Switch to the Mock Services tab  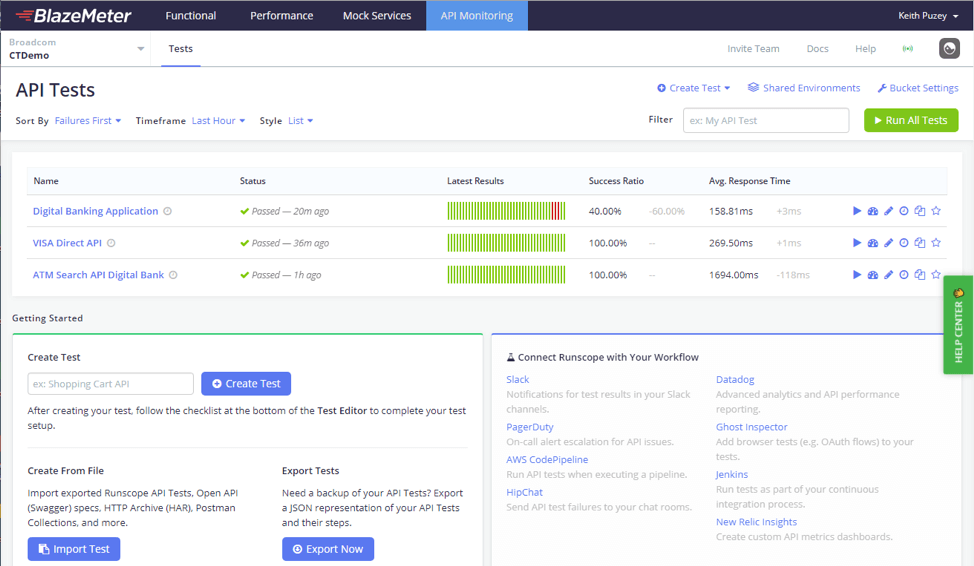click(377, 16)
